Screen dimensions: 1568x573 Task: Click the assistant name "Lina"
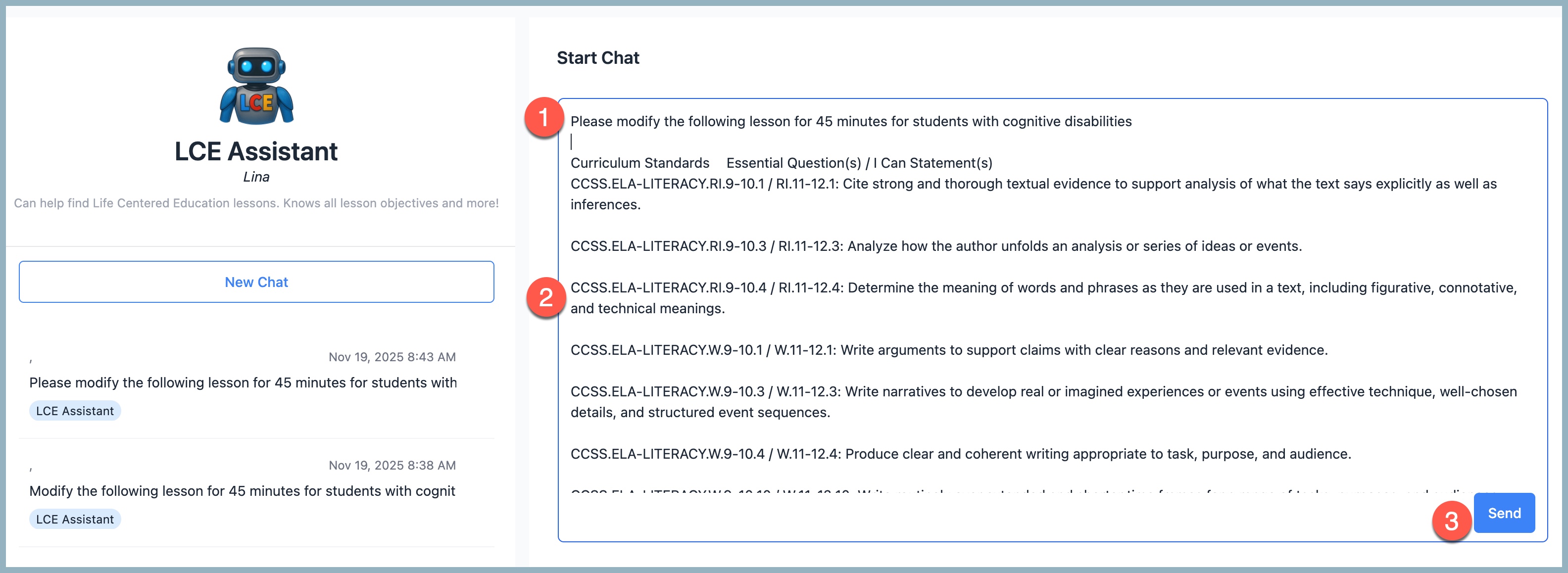[256, 177]
